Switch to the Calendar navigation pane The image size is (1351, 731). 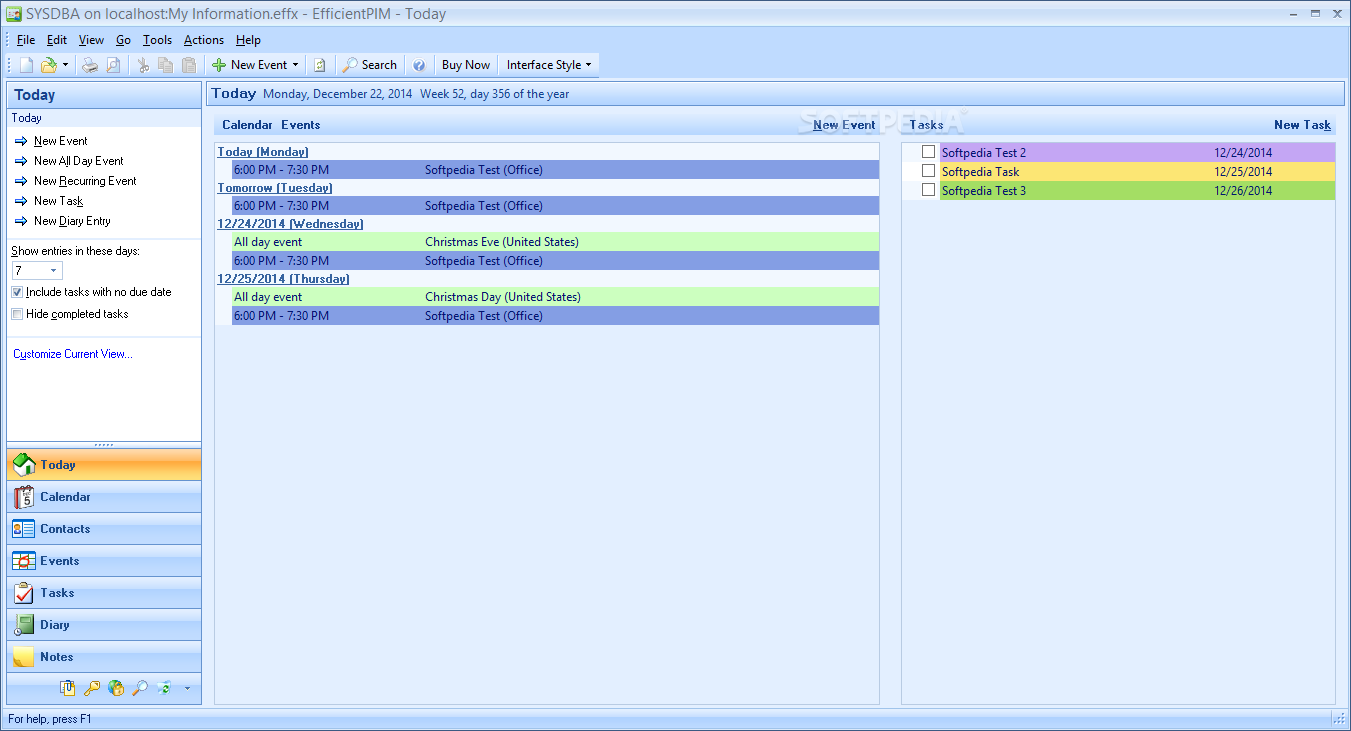104,497
